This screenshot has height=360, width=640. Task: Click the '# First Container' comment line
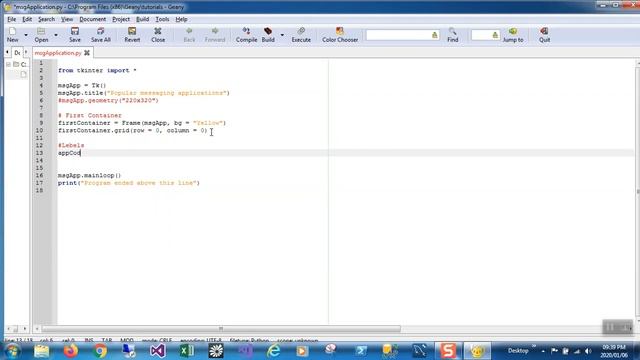click(90, 116)
